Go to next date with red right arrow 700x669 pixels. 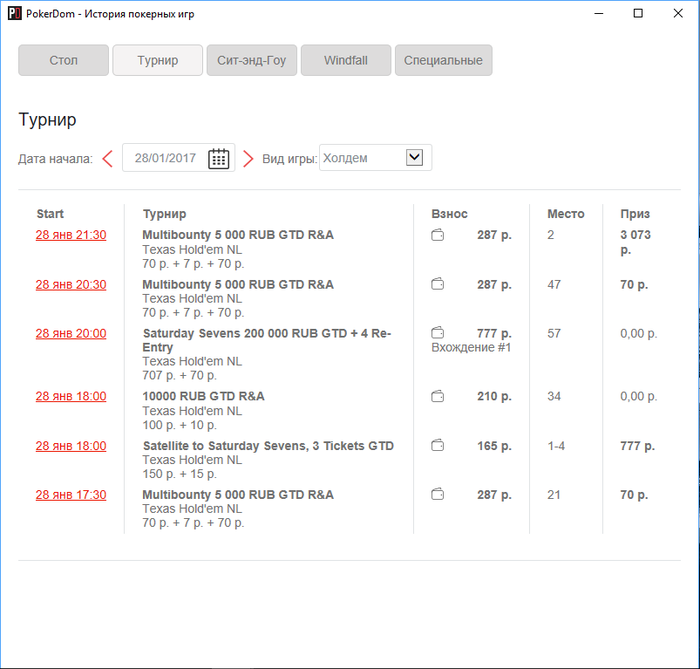248,159
